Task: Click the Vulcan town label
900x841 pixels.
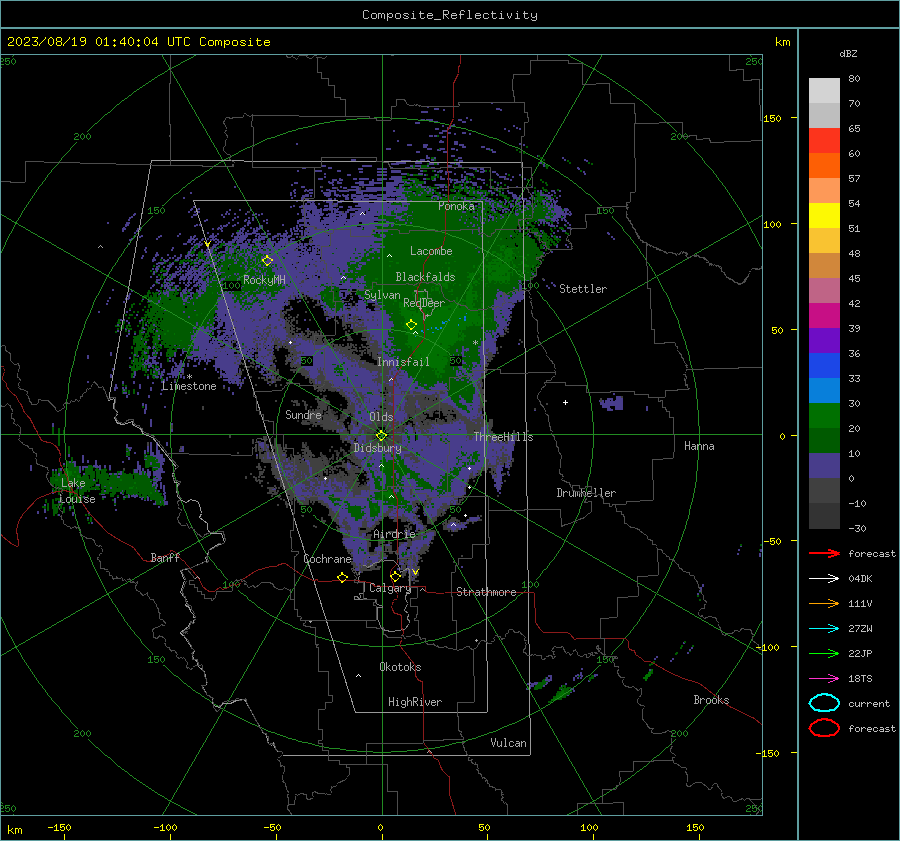Action: (509, 743)
